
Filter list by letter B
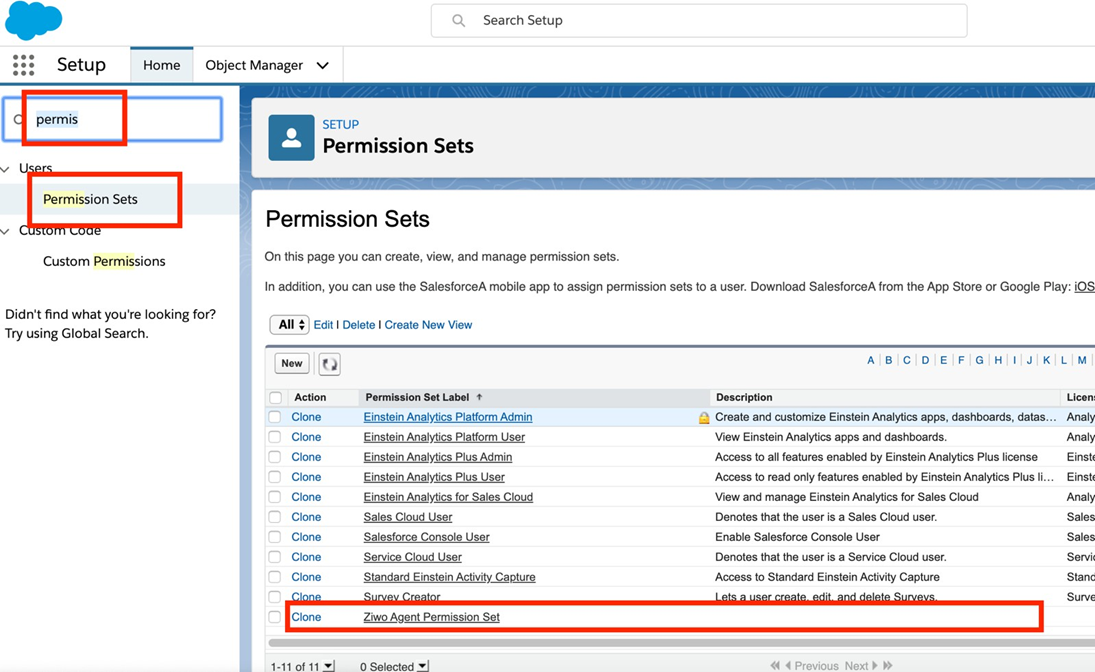tap(888, 360)
